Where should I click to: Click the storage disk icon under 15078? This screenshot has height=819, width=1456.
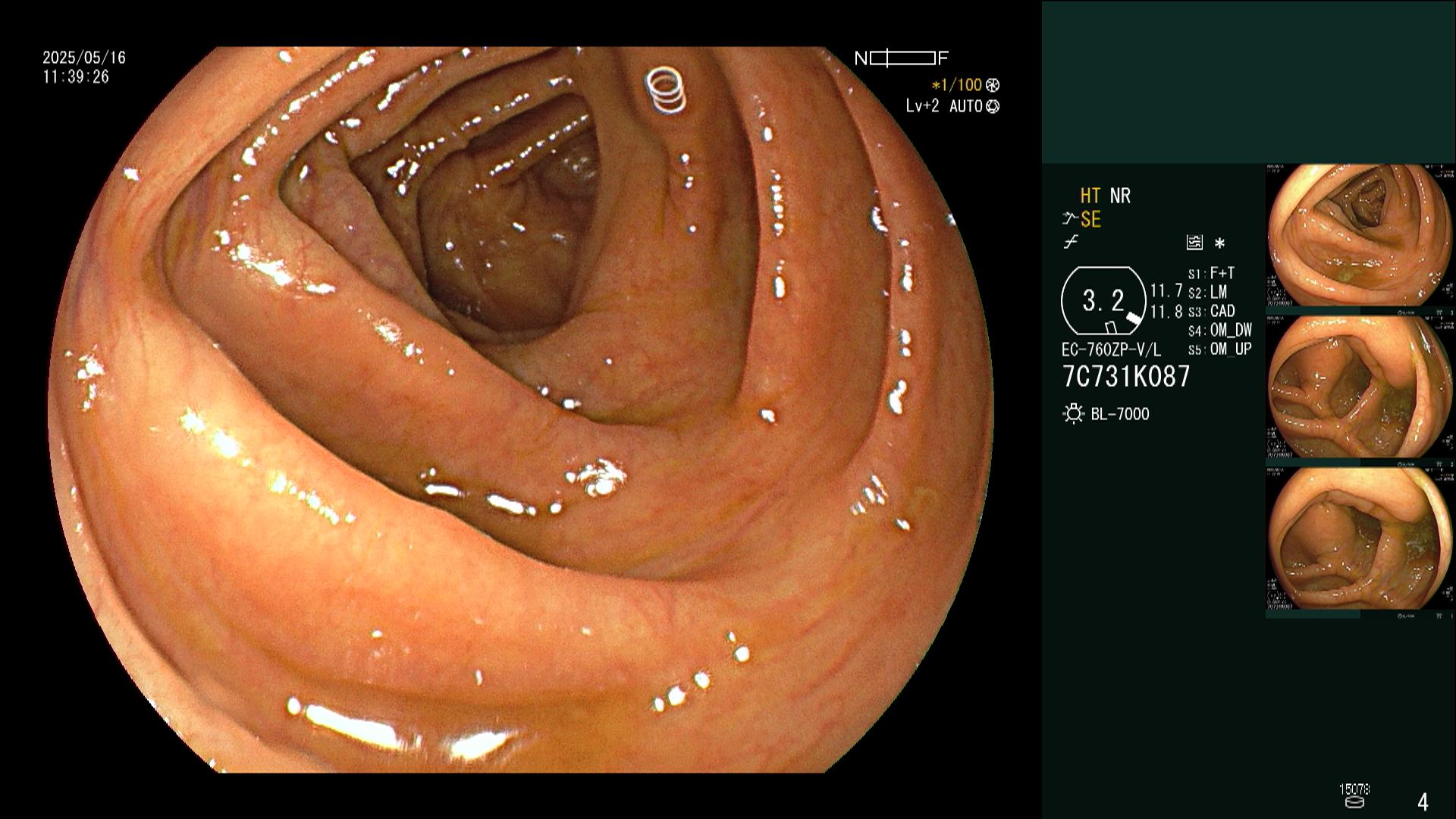(x=1354, y=802)
